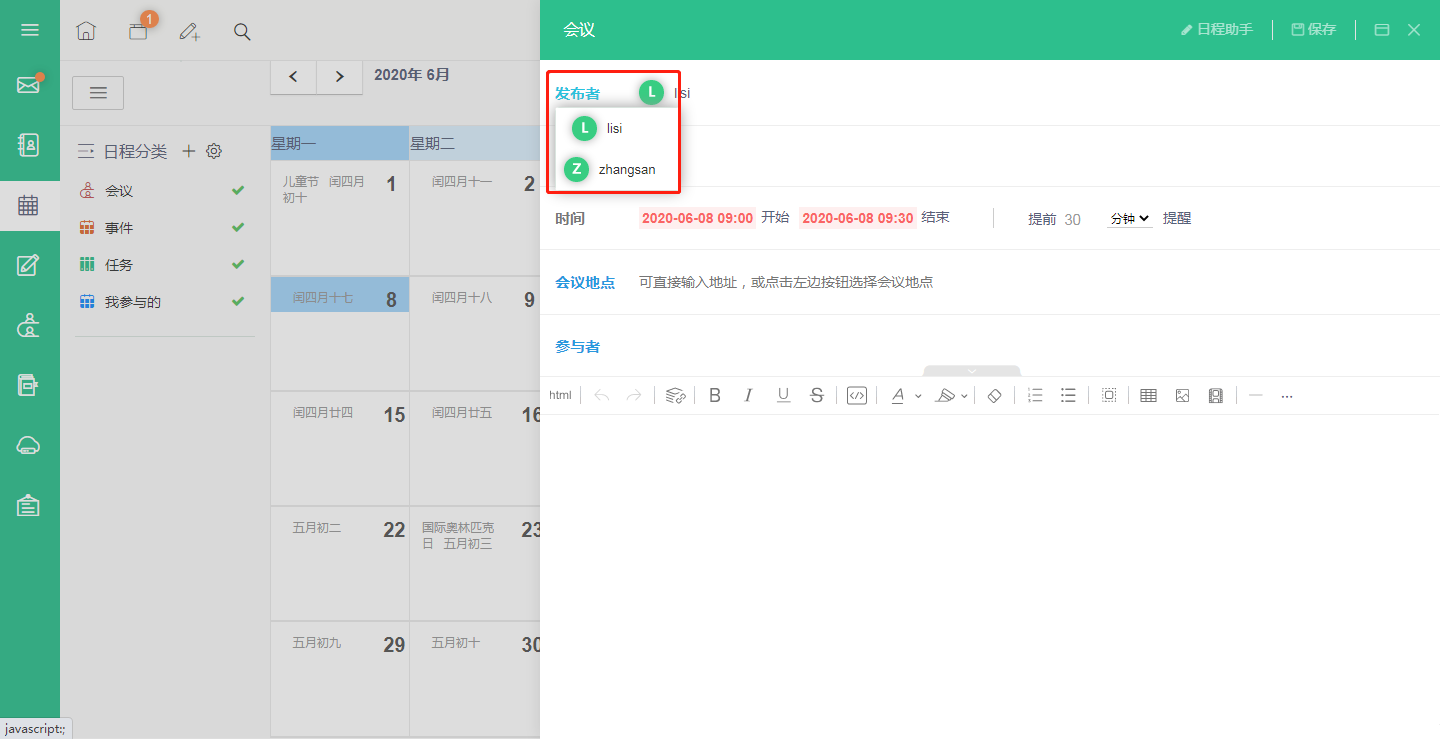Click the eraser clear-format icon

[x=994, y=396]
